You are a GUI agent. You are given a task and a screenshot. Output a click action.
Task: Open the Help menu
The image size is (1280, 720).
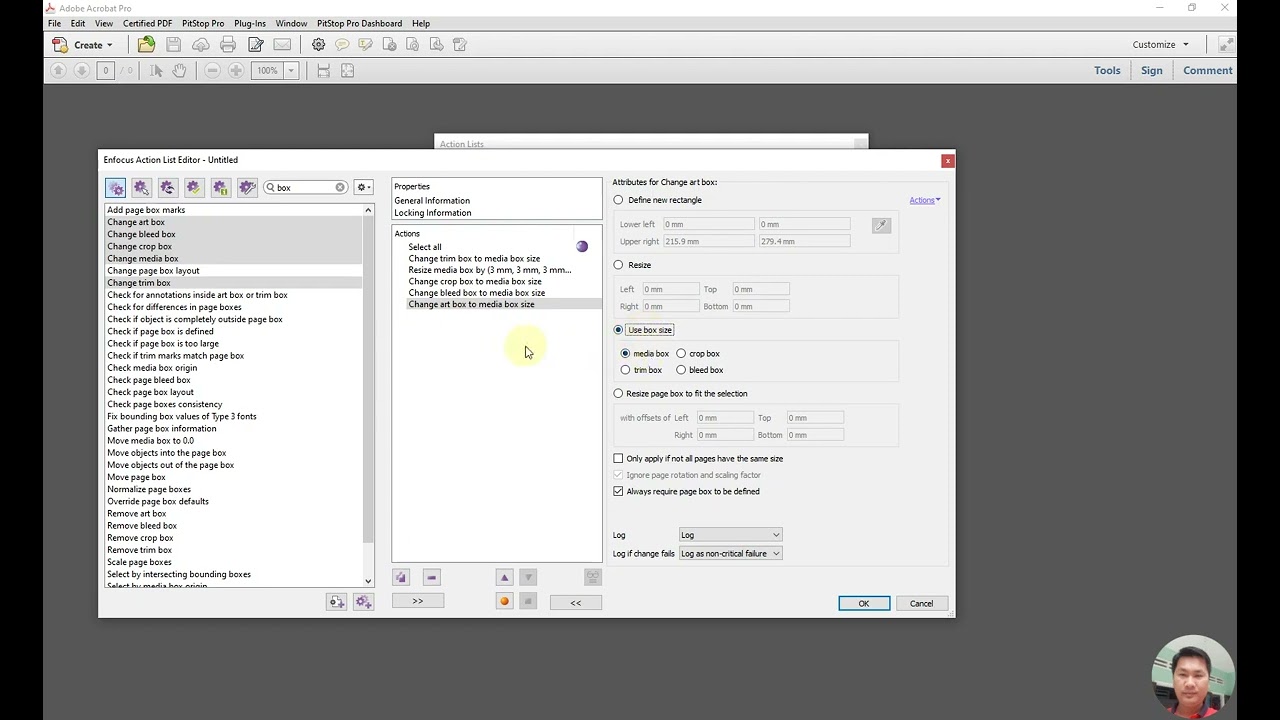pos(421,23)
